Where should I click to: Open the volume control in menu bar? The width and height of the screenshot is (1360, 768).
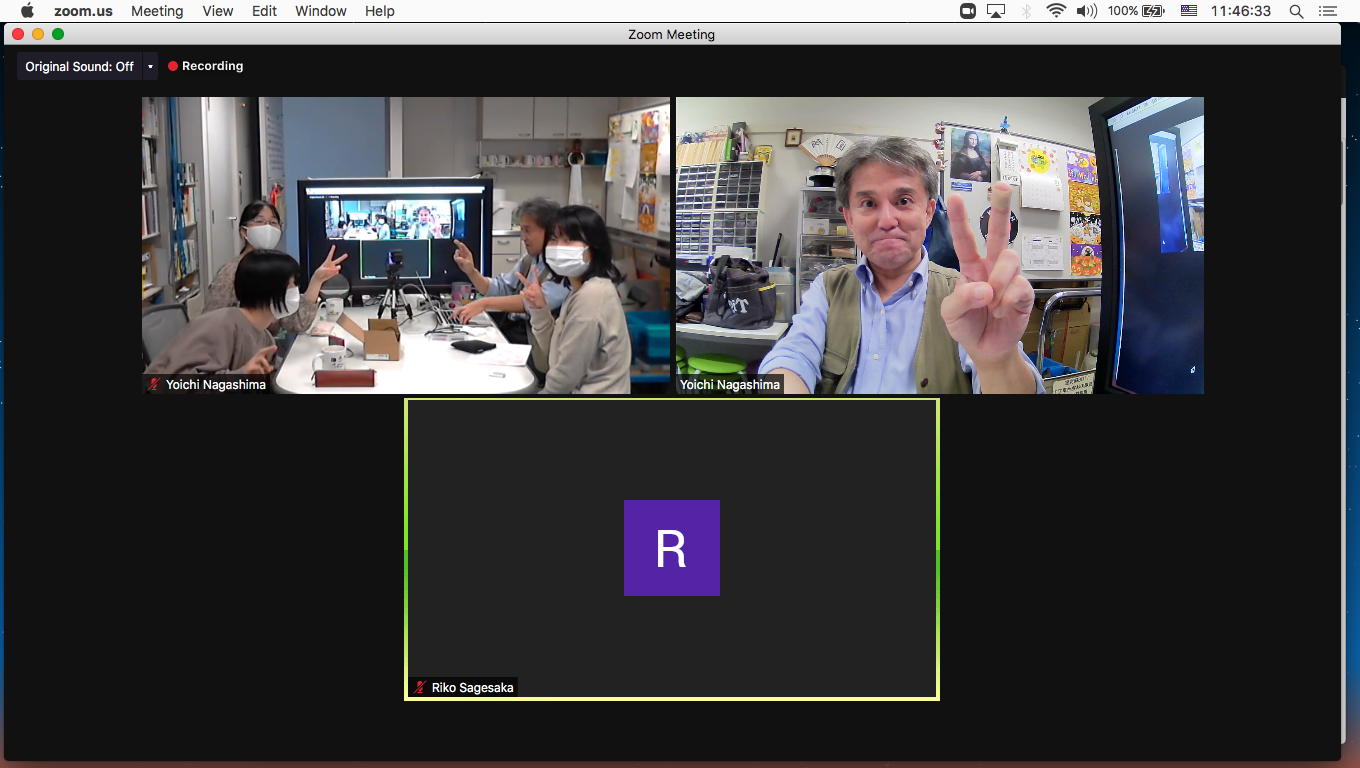[1087, 11]
